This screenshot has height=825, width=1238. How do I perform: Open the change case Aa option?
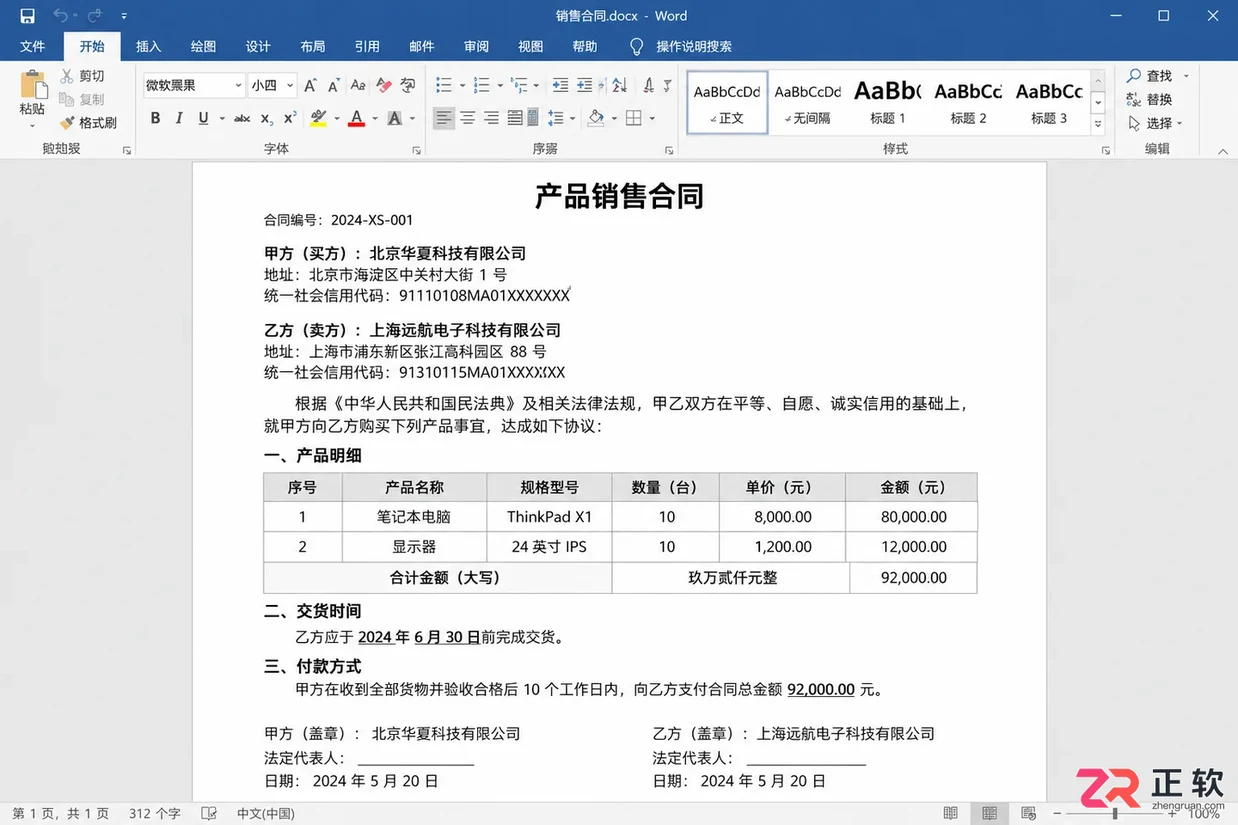point(360,86)
